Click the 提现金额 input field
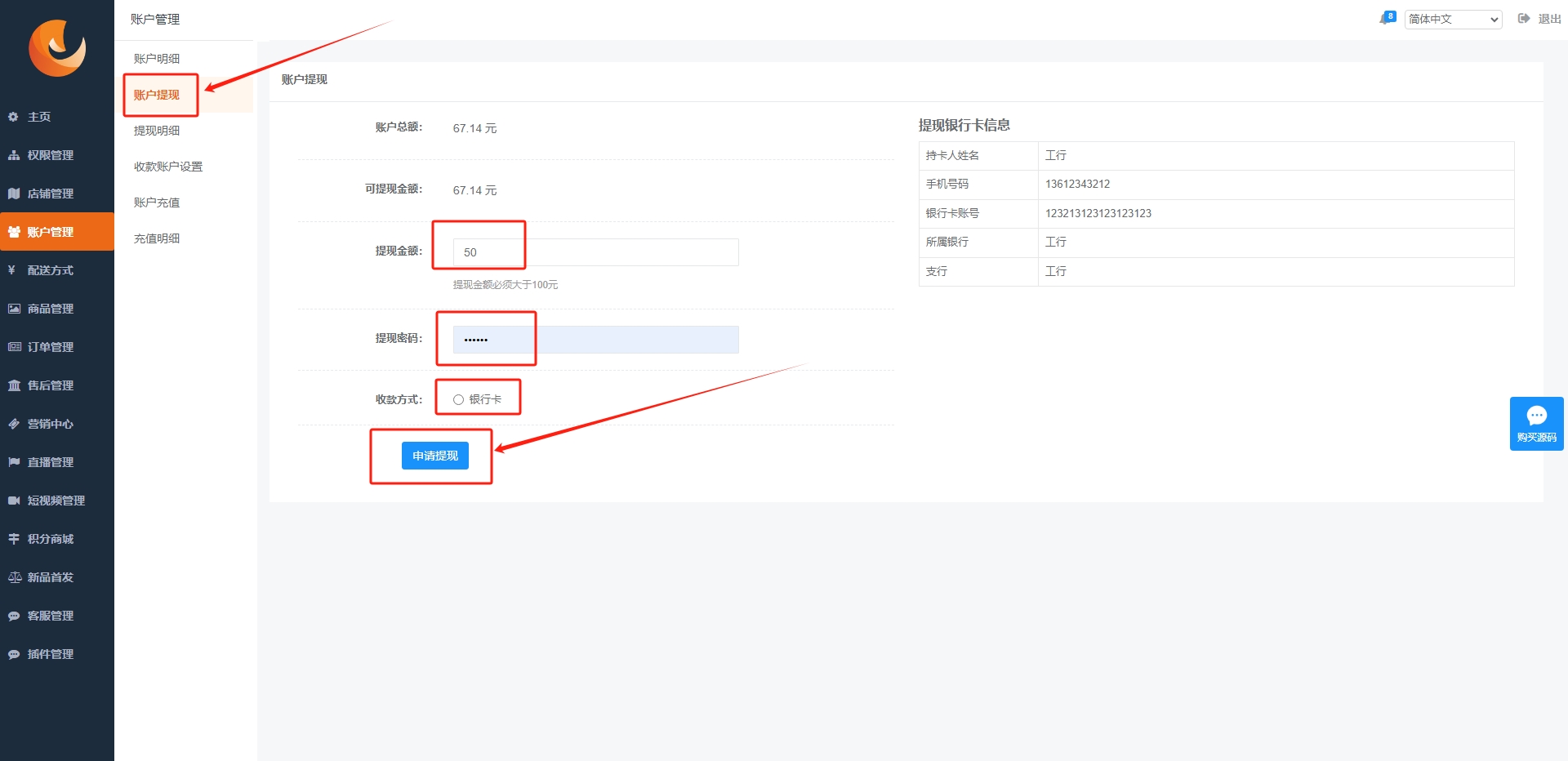The width and height of the screenshot is (1568, 761). pos(596,252)
